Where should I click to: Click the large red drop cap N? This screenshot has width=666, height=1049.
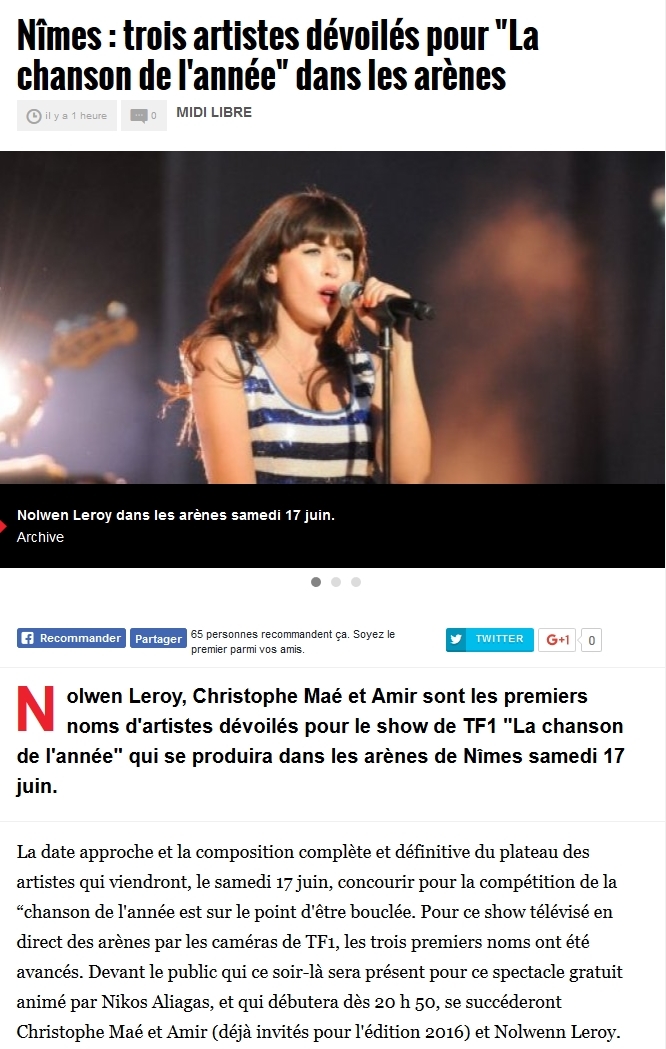[35, 708]
